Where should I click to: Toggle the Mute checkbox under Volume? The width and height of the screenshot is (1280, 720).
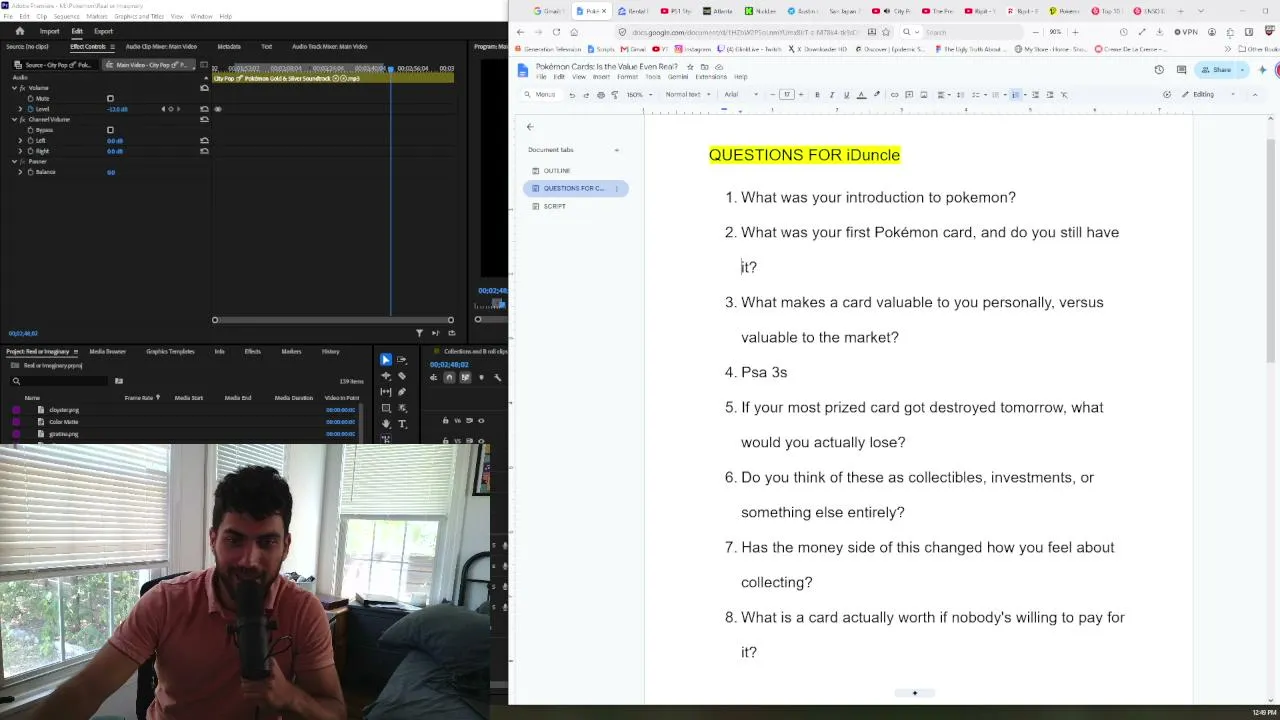point(110,98)
